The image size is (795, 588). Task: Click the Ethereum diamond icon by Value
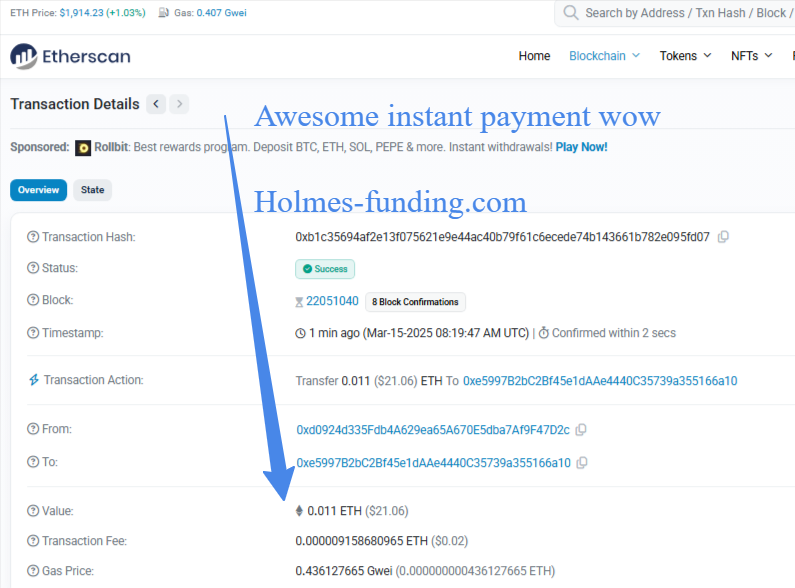coord(299,510)
